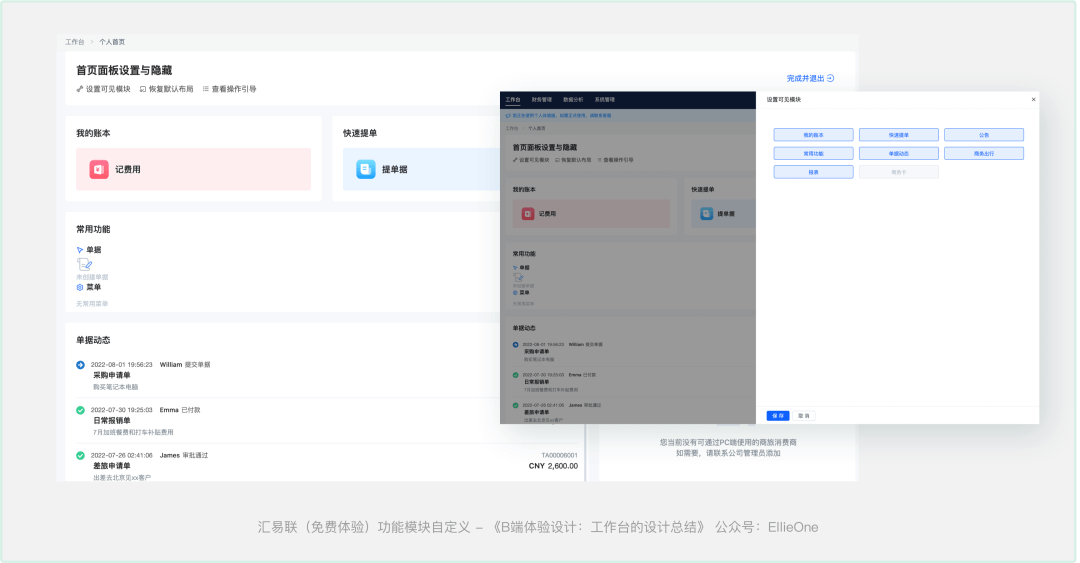Screen dimensions: 1080x563
Task: Open the 差旅申请单 entry in left page
Action: (112, 466)
